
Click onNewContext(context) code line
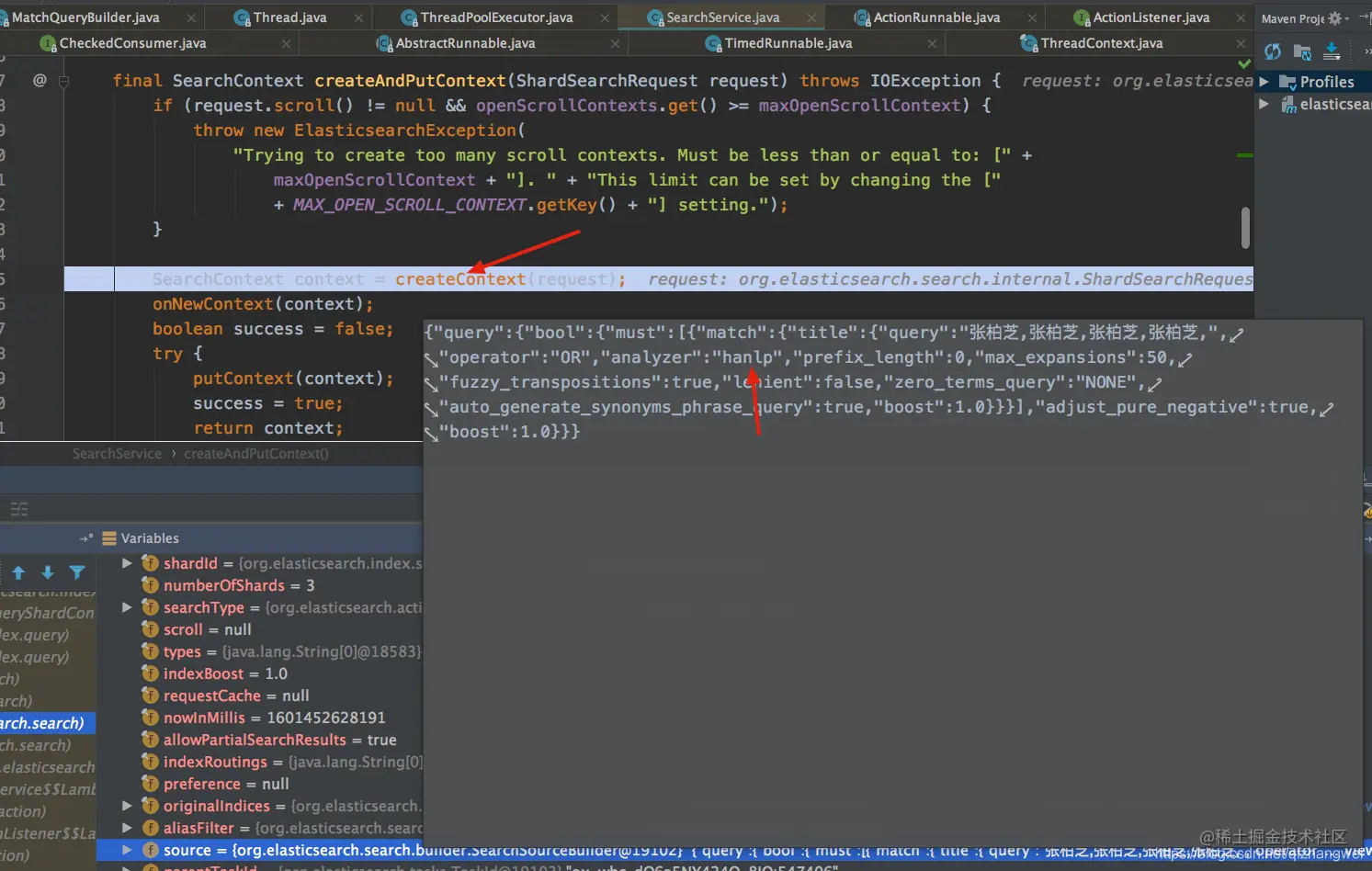click(263, 304)
